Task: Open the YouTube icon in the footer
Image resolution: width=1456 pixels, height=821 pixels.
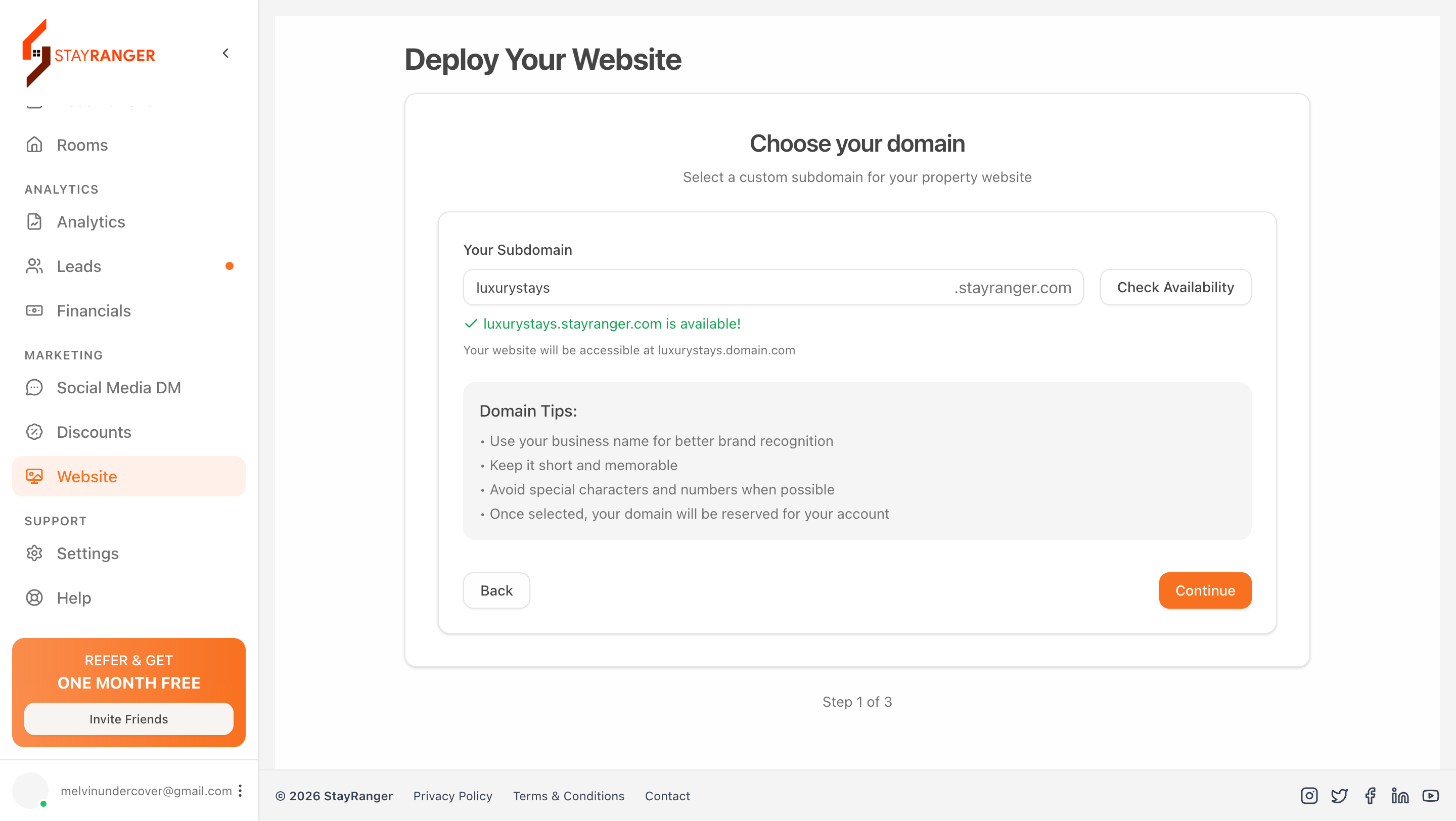Action: [x=1431, y=796]
